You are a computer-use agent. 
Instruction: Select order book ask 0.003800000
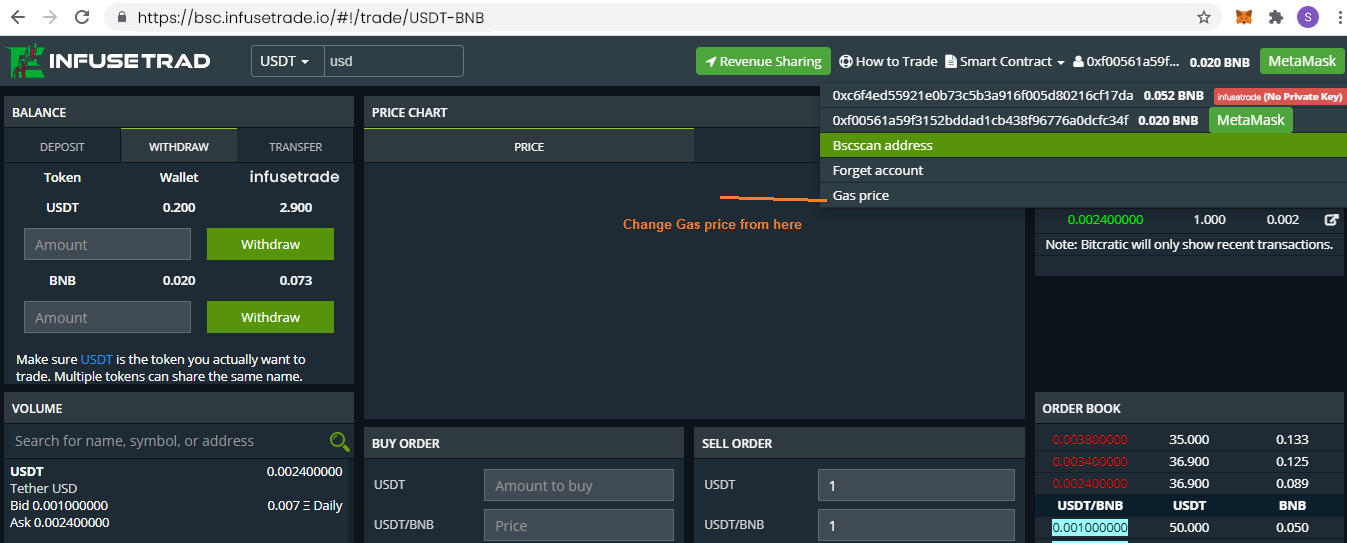coord(1089,439)
